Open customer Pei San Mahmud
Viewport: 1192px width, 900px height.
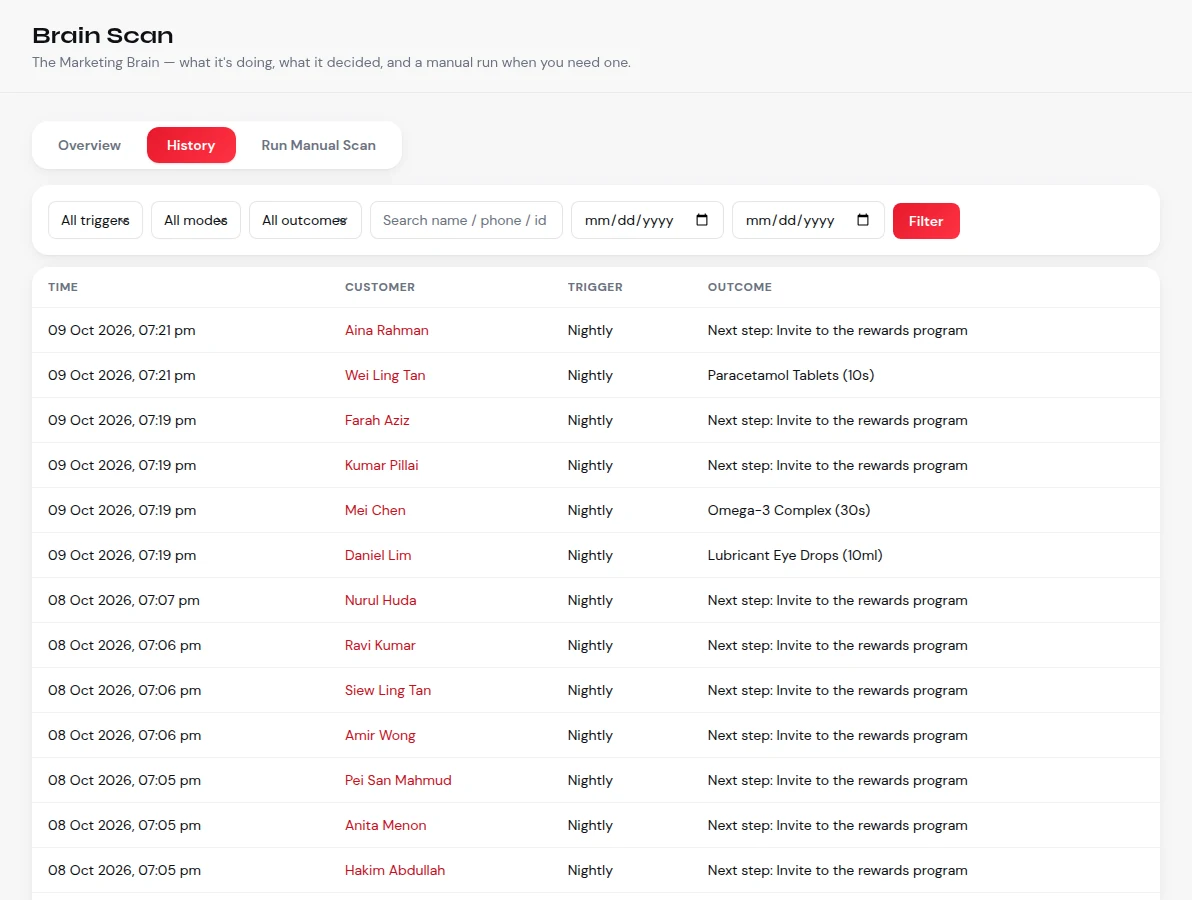(398, 780)
